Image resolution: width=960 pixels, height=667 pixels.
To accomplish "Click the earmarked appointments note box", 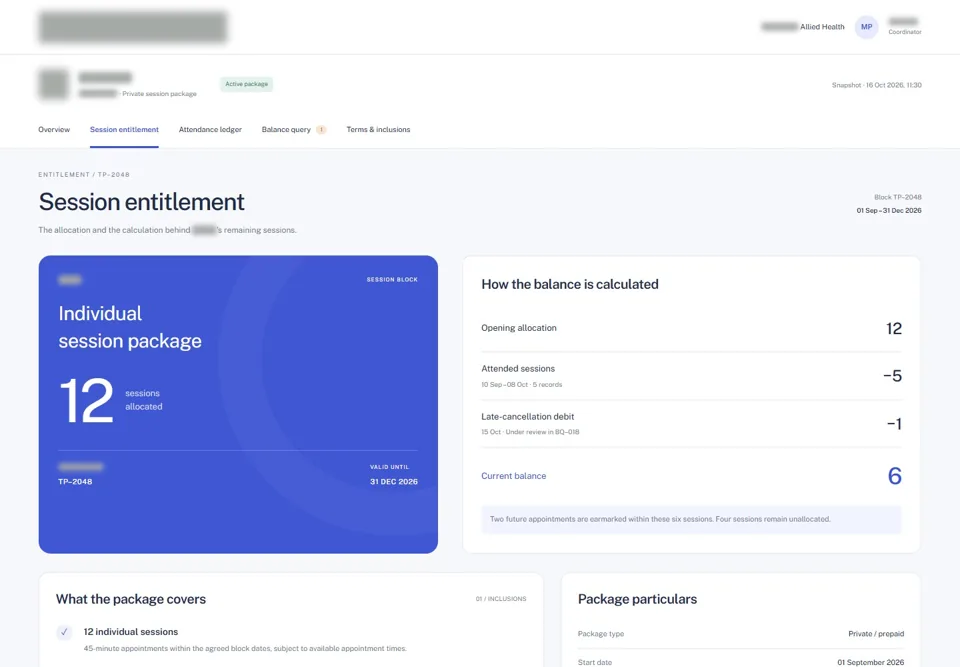I will 691,519.
